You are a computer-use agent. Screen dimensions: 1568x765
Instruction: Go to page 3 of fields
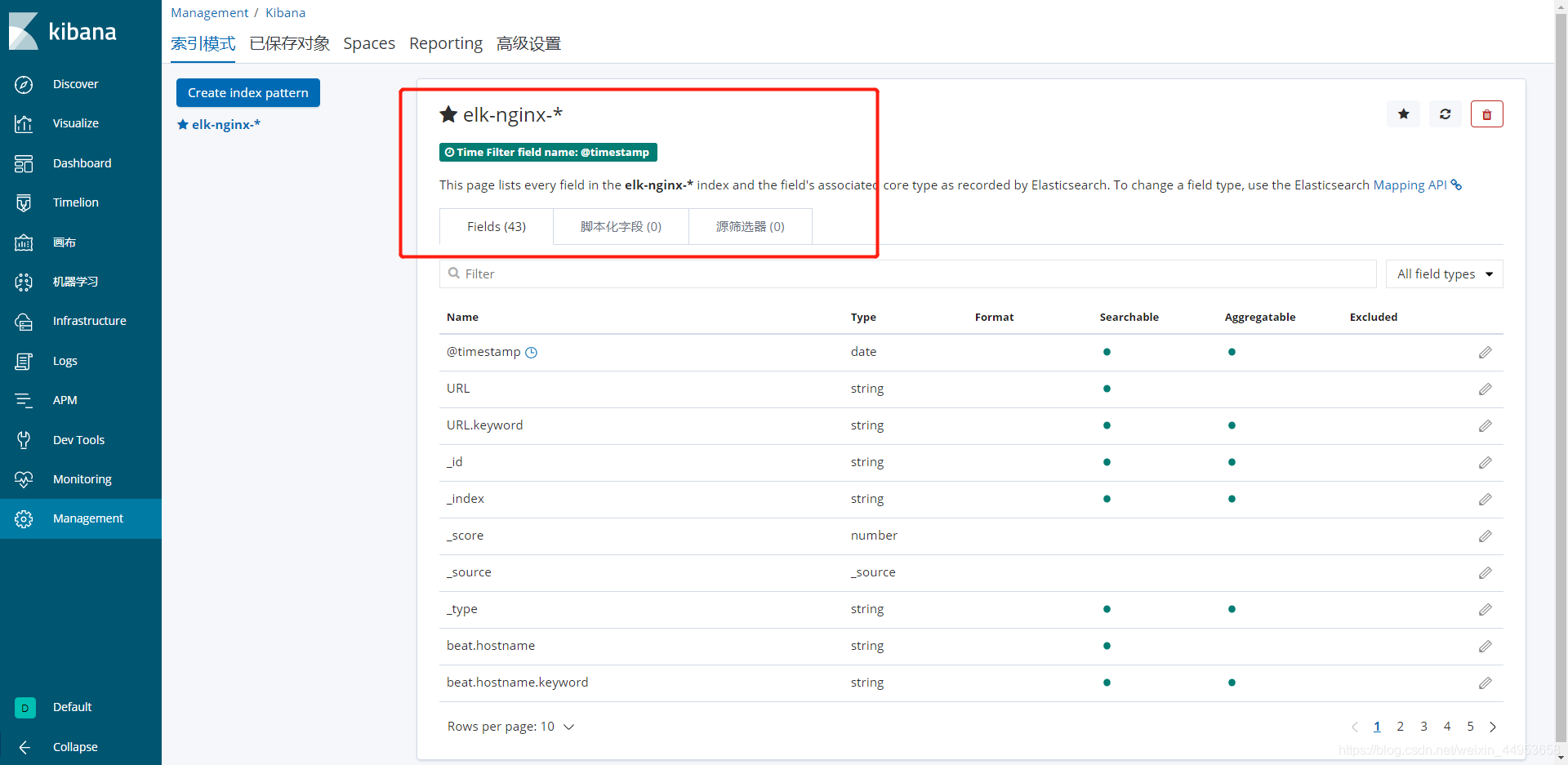coord(1423,727)
